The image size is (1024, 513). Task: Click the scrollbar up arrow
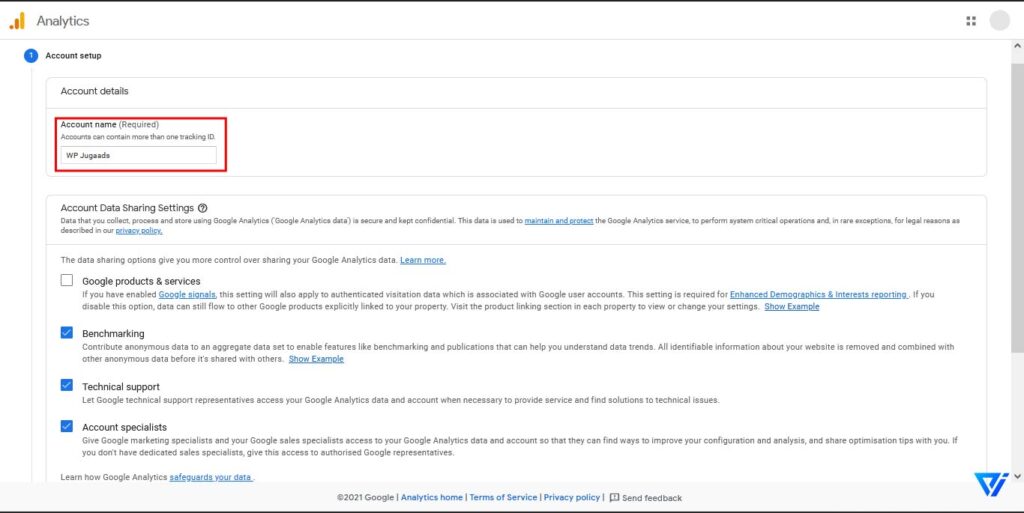click(x=1017, y=46)
